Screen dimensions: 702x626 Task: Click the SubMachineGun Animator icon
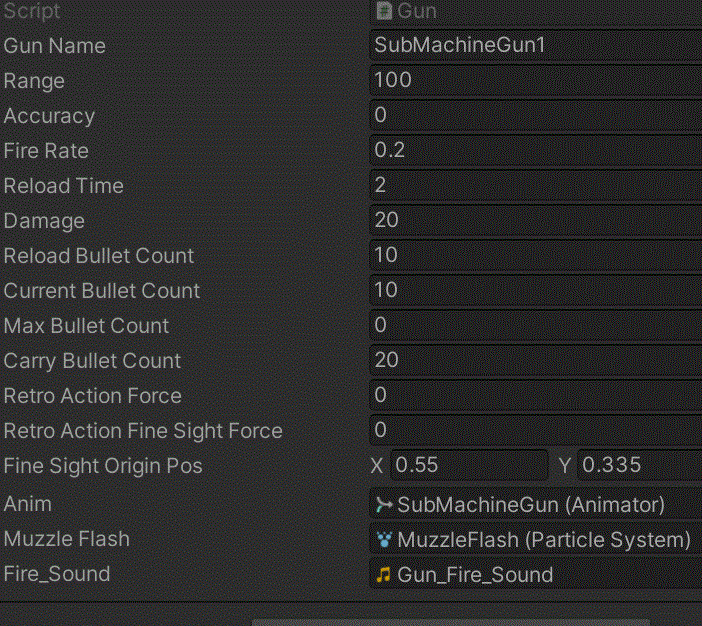[384, 505]
